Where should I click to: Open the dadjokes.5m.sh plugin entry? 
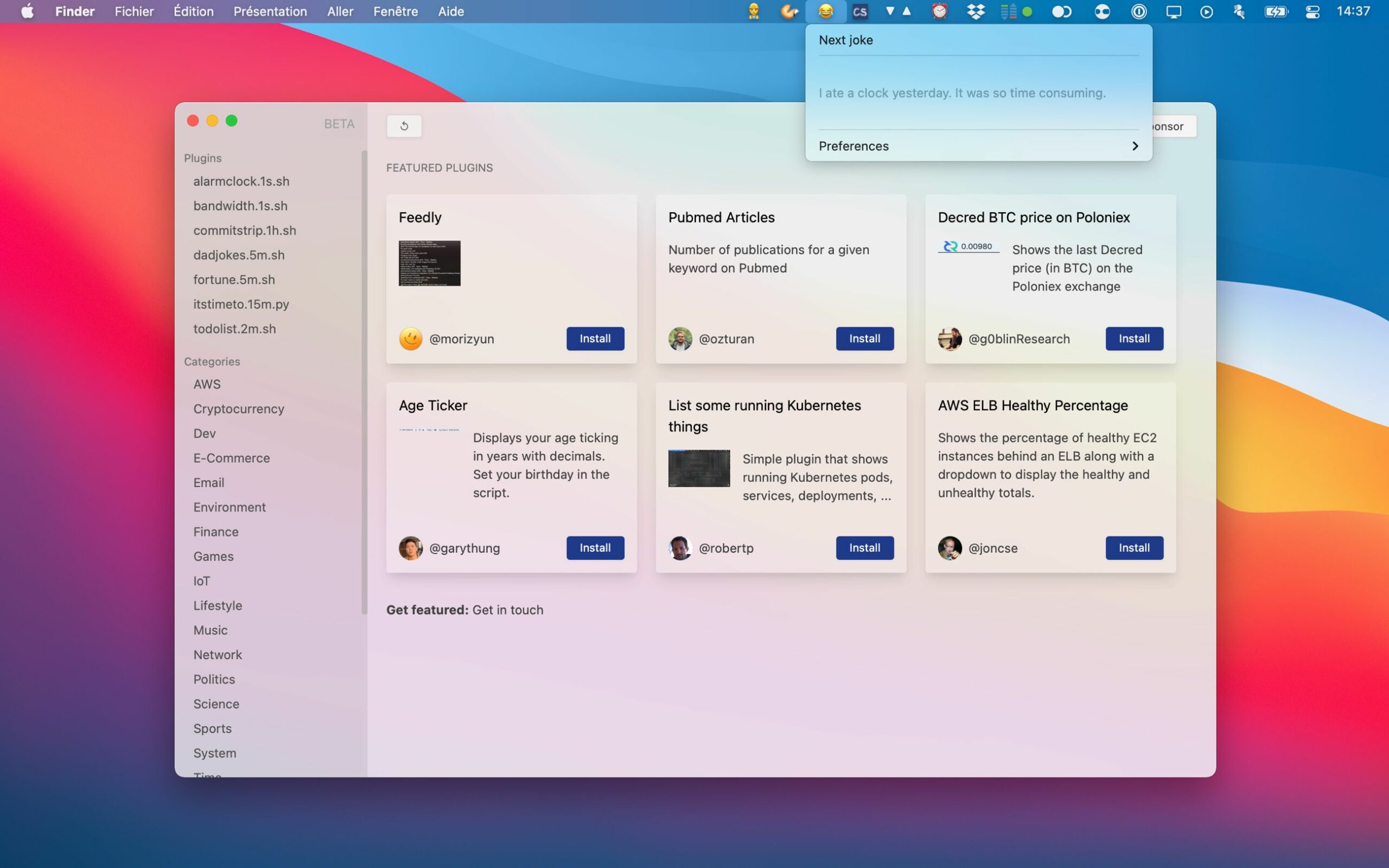pyautogui.click(x=239, y=254)
